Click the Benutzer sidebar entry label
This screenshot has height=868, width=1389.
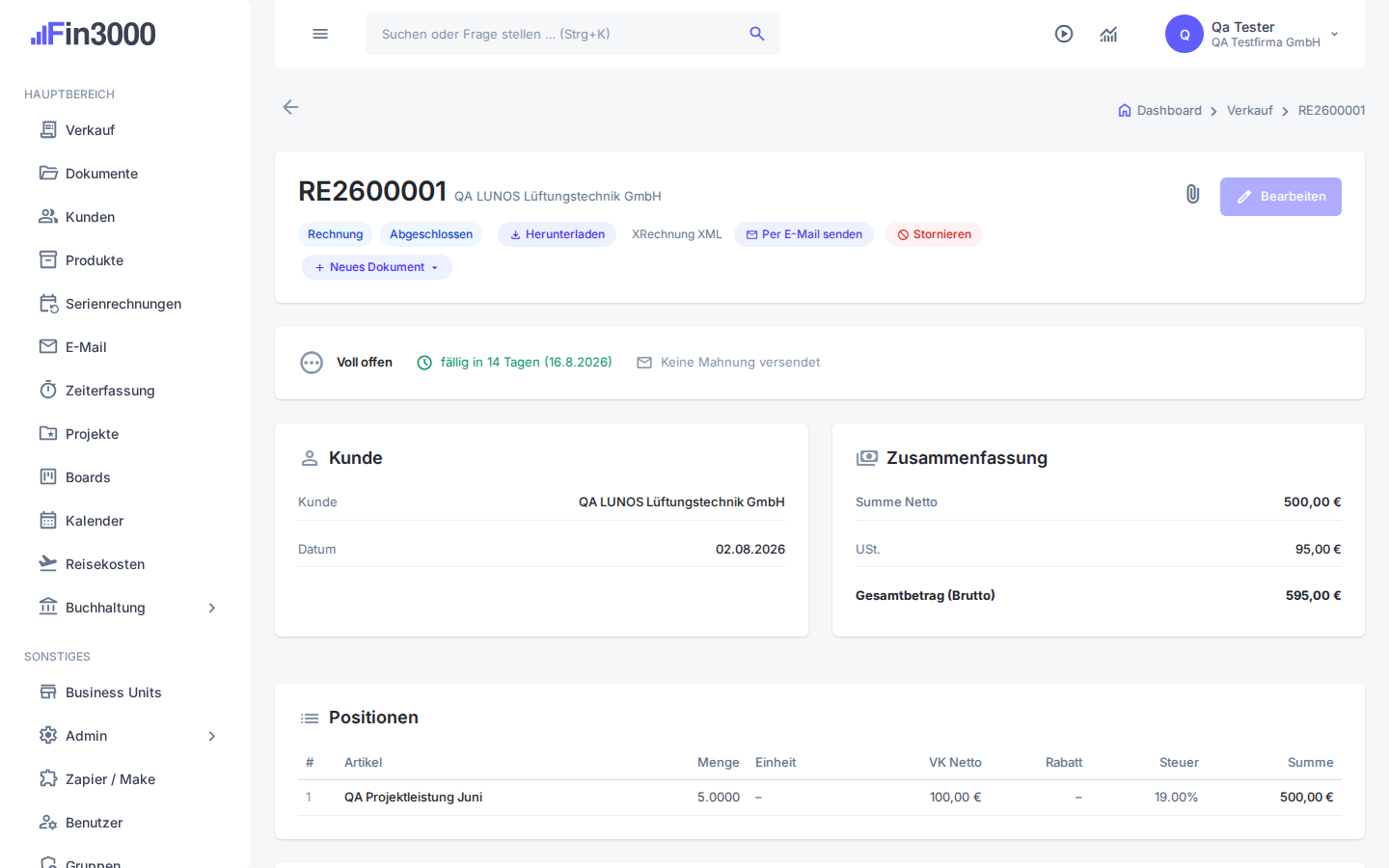pos(95,823)
